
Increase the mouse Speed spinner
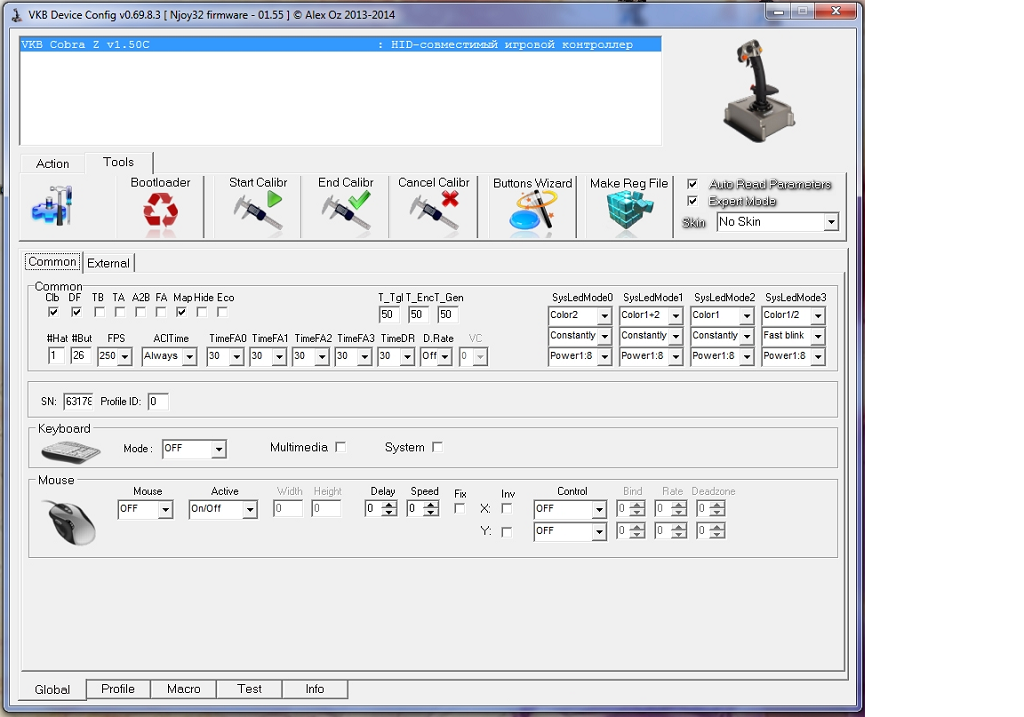[431, 505]
